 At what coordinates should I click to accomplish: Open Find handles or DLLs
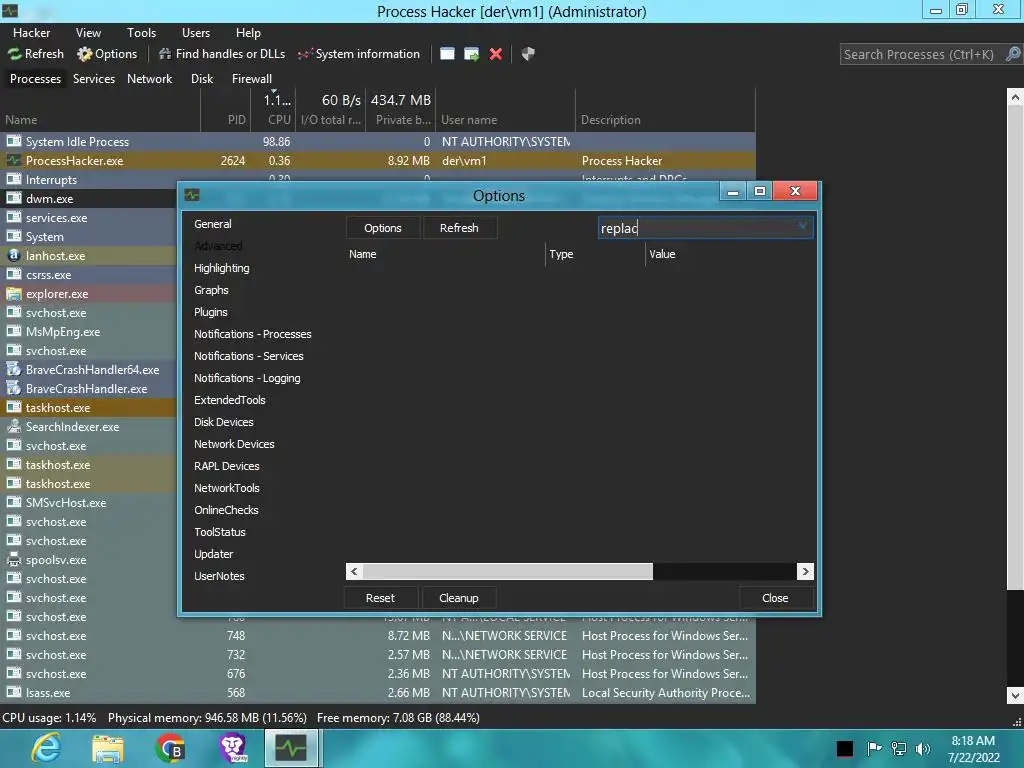tap(222, 54)
